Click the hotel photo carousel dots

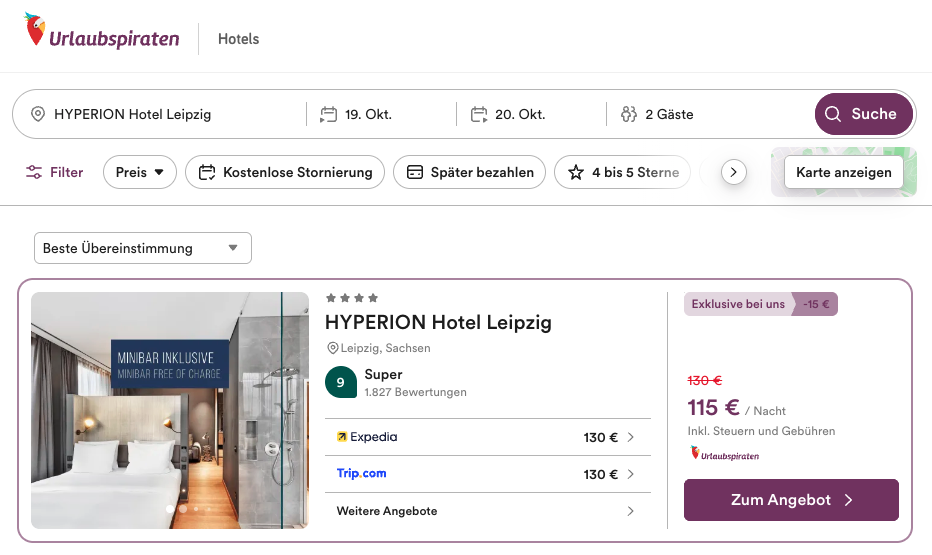pos(182,509)
